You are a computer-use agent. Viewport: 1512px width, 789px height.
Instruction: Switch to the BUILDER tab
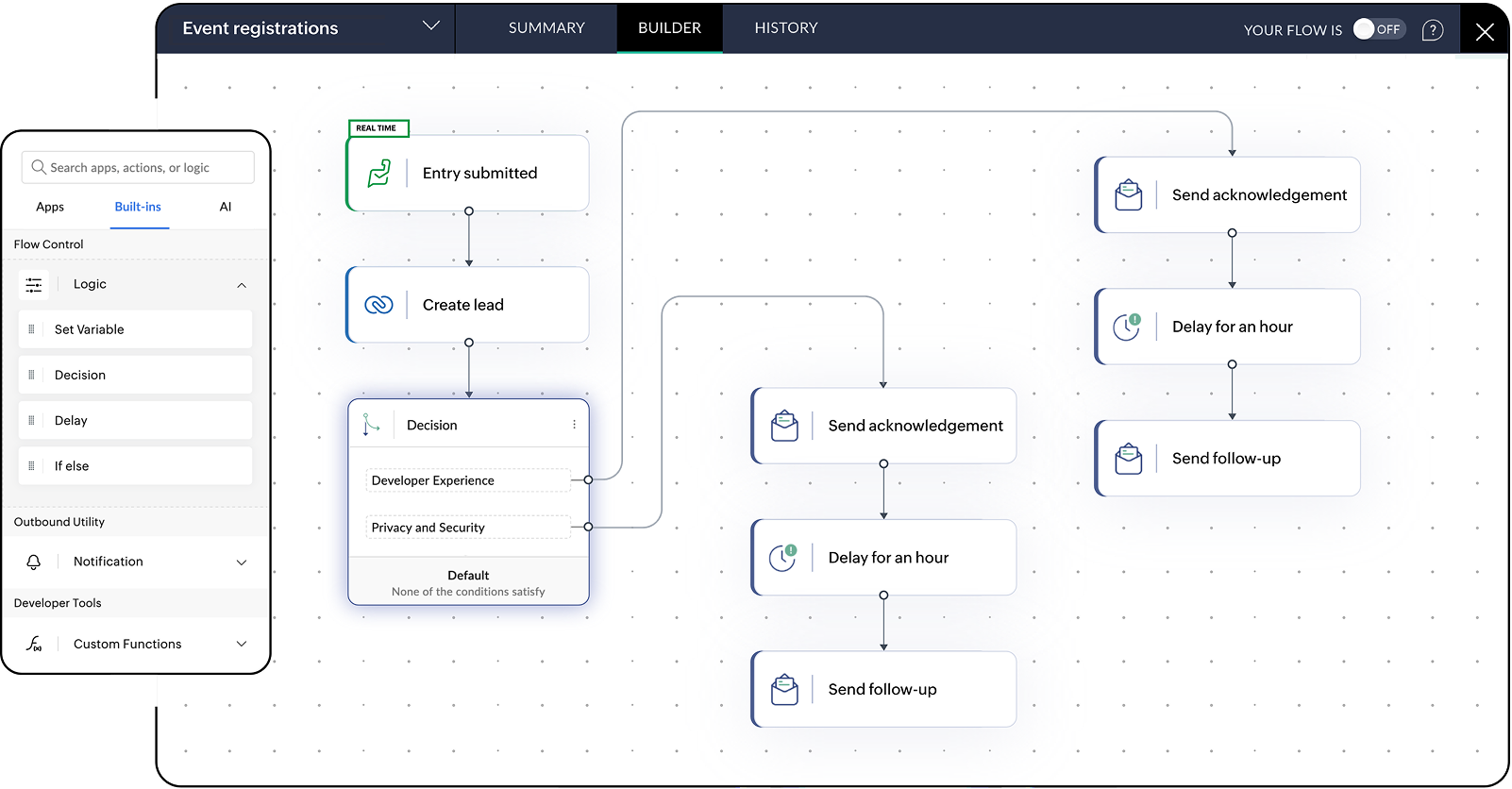(x=669, y=28)
